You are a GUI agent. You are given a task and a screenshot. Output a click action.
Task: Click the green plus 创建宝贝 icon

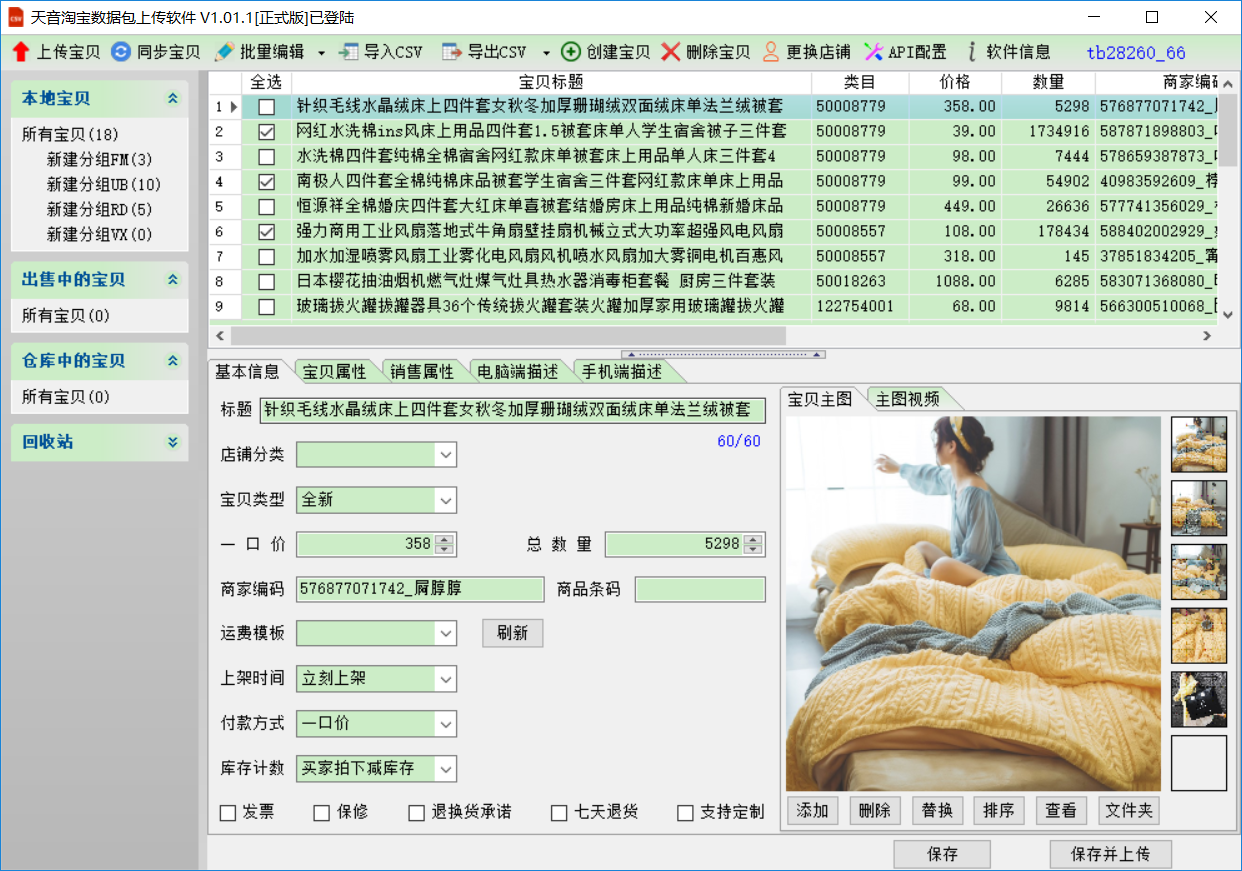click(571, 52)
